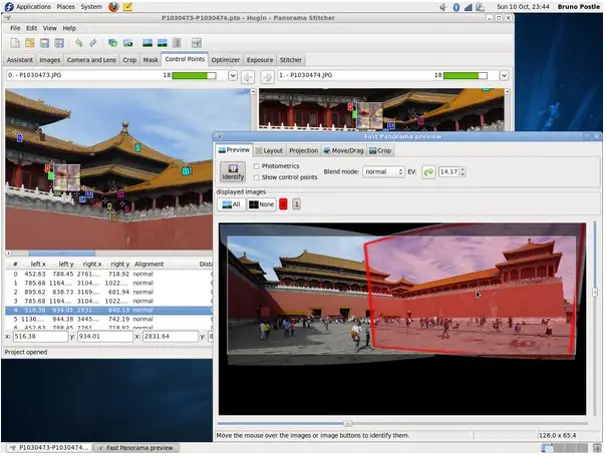Click the All displayed images button
Screen dimensions: 607x456
click(231, 204)
